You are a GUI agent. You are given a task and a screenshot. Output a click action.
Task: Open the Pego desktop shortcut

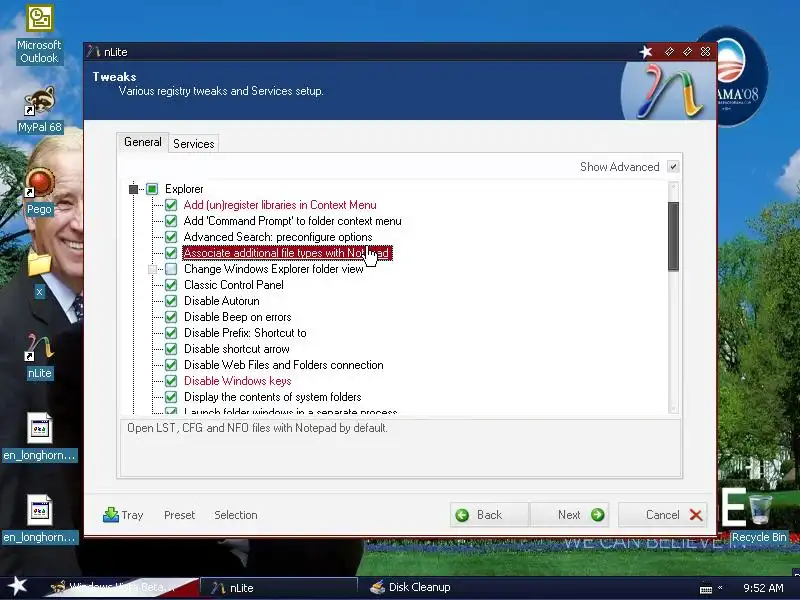point(39,192)
